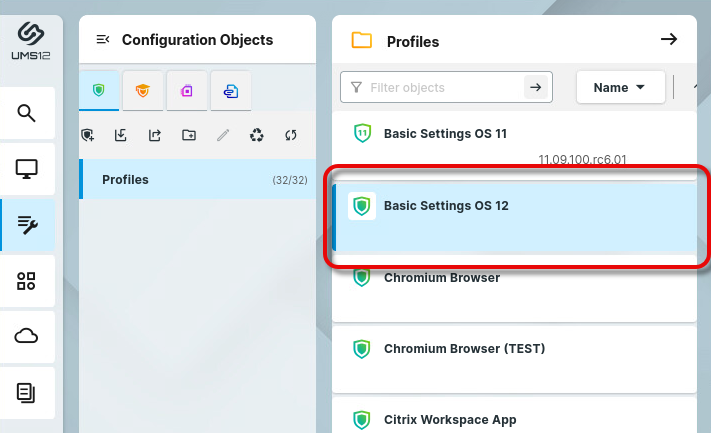This screenshot has height=433, width=711.
Task: Open the Apps grid icon in sidebar
Action: pos(27,281)
